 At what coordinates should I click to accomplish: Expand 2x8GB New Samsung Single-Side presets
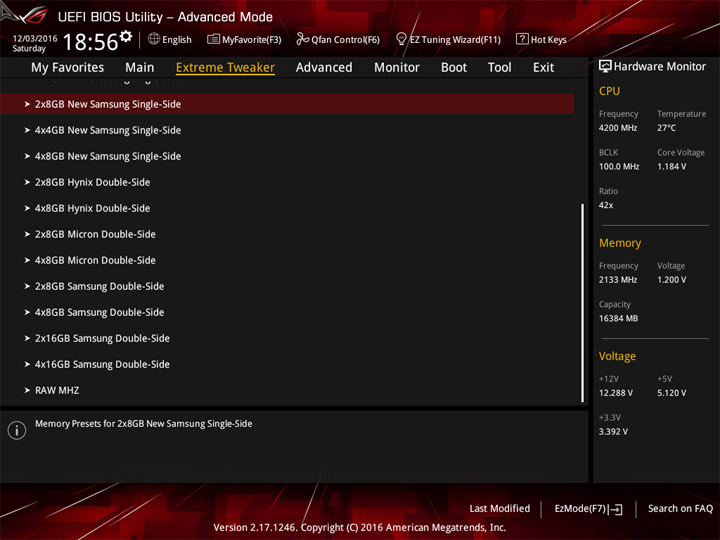tap(287, 104)
